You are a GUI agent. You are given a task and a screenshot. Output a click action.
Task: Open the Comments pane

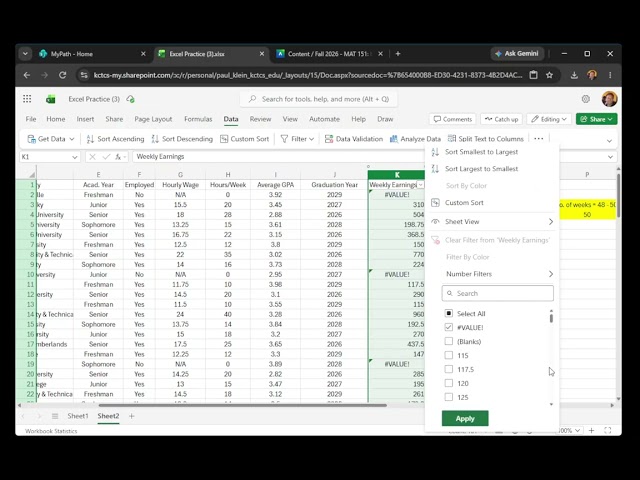coord(452,119)
